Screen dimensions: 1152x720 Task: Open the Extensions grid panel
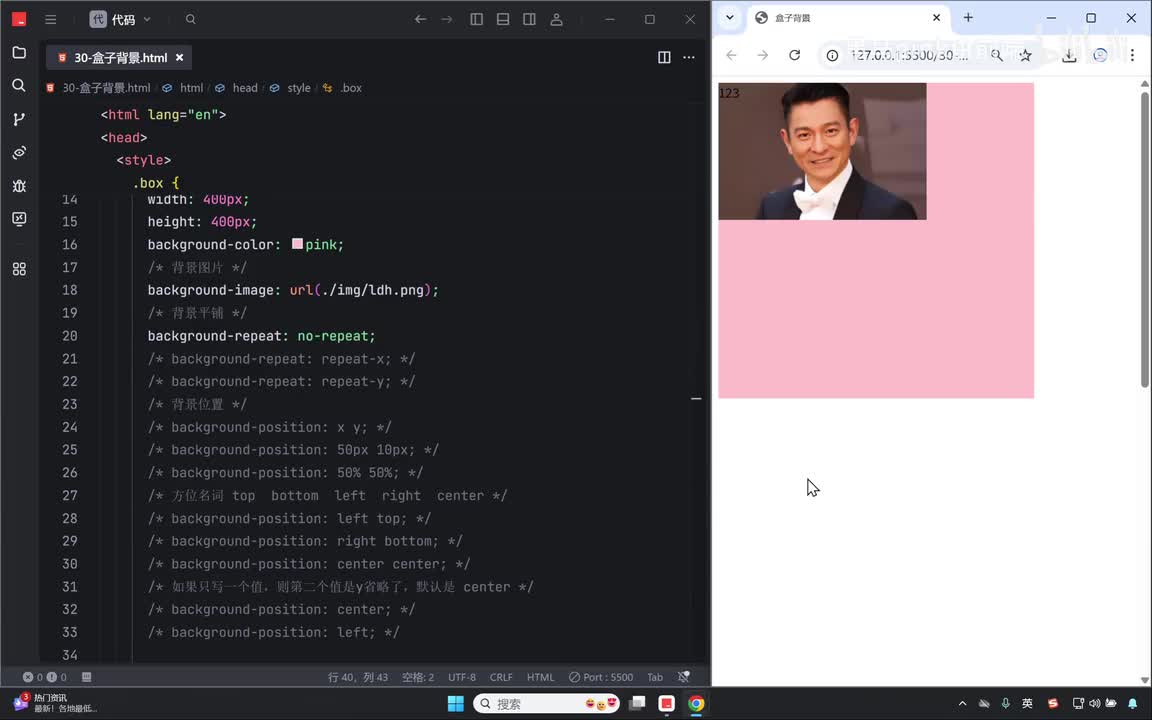19,269
